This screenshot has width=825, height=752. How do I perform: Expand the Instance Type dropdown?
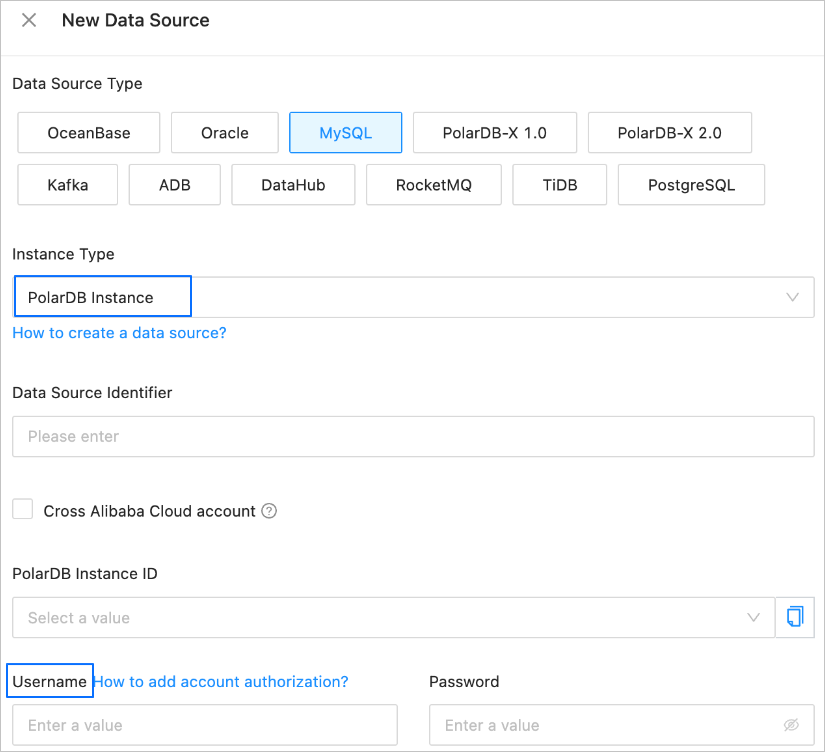792,298
